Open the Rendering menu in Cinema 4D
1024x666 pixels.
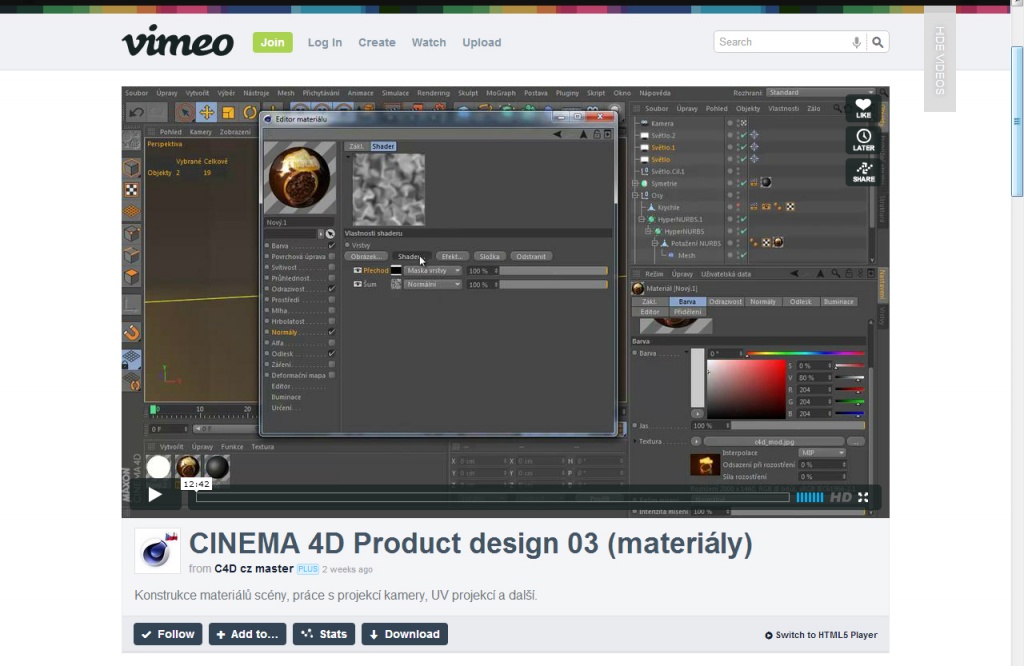click(433, 93)
